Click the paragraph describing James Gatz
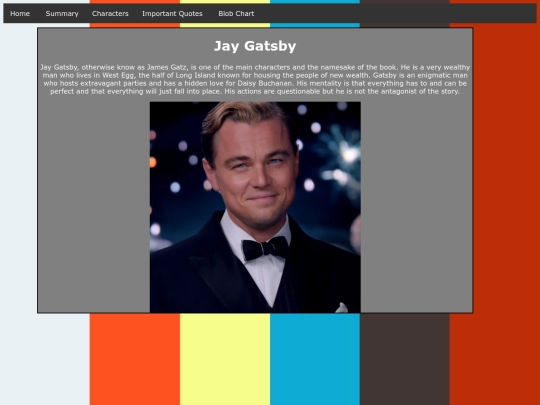Image resolution: width=540 pixels, height=405 pixels. 255,79
